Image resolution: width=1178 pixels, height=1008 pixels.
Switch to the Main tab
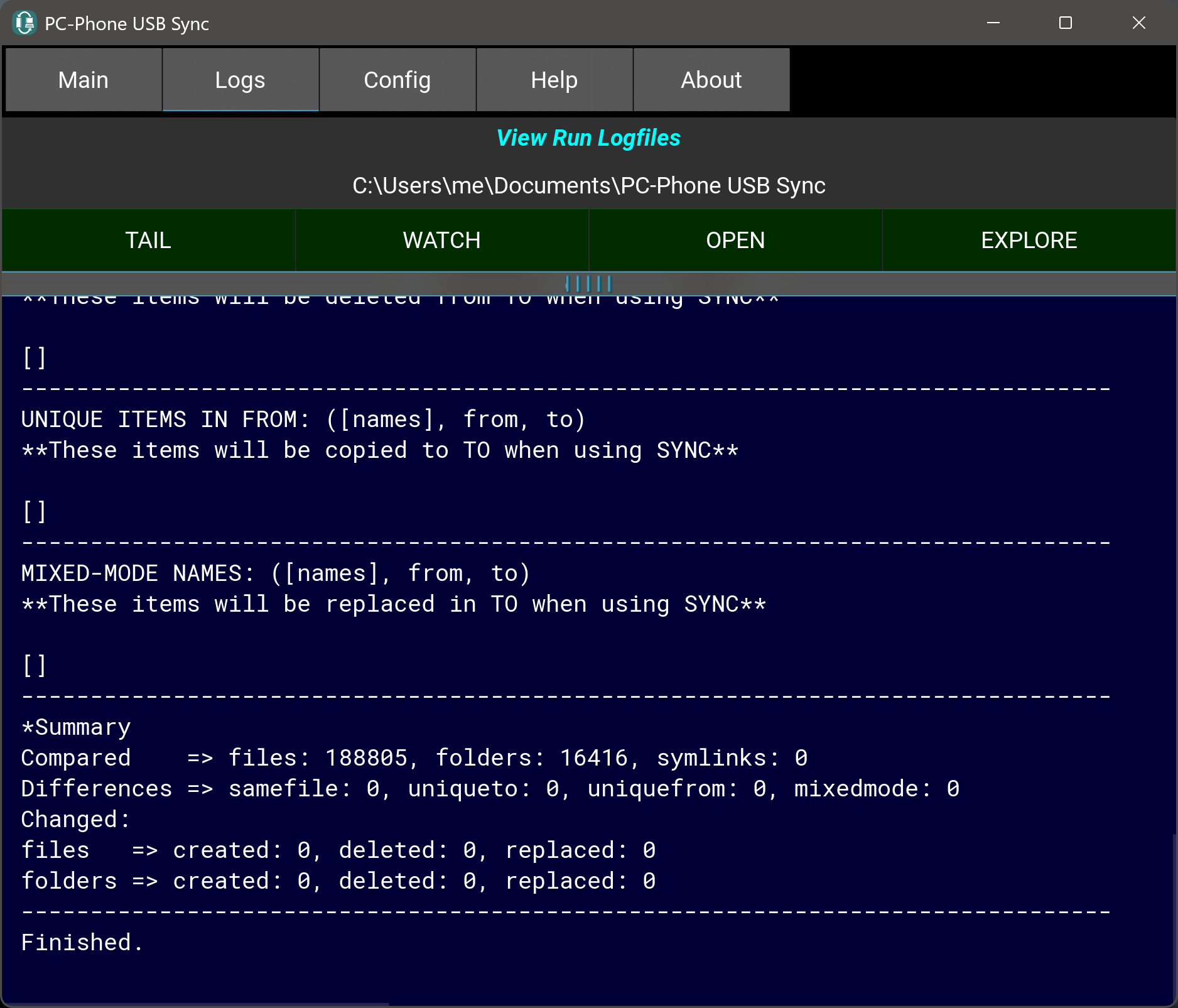tap(84, 80)
